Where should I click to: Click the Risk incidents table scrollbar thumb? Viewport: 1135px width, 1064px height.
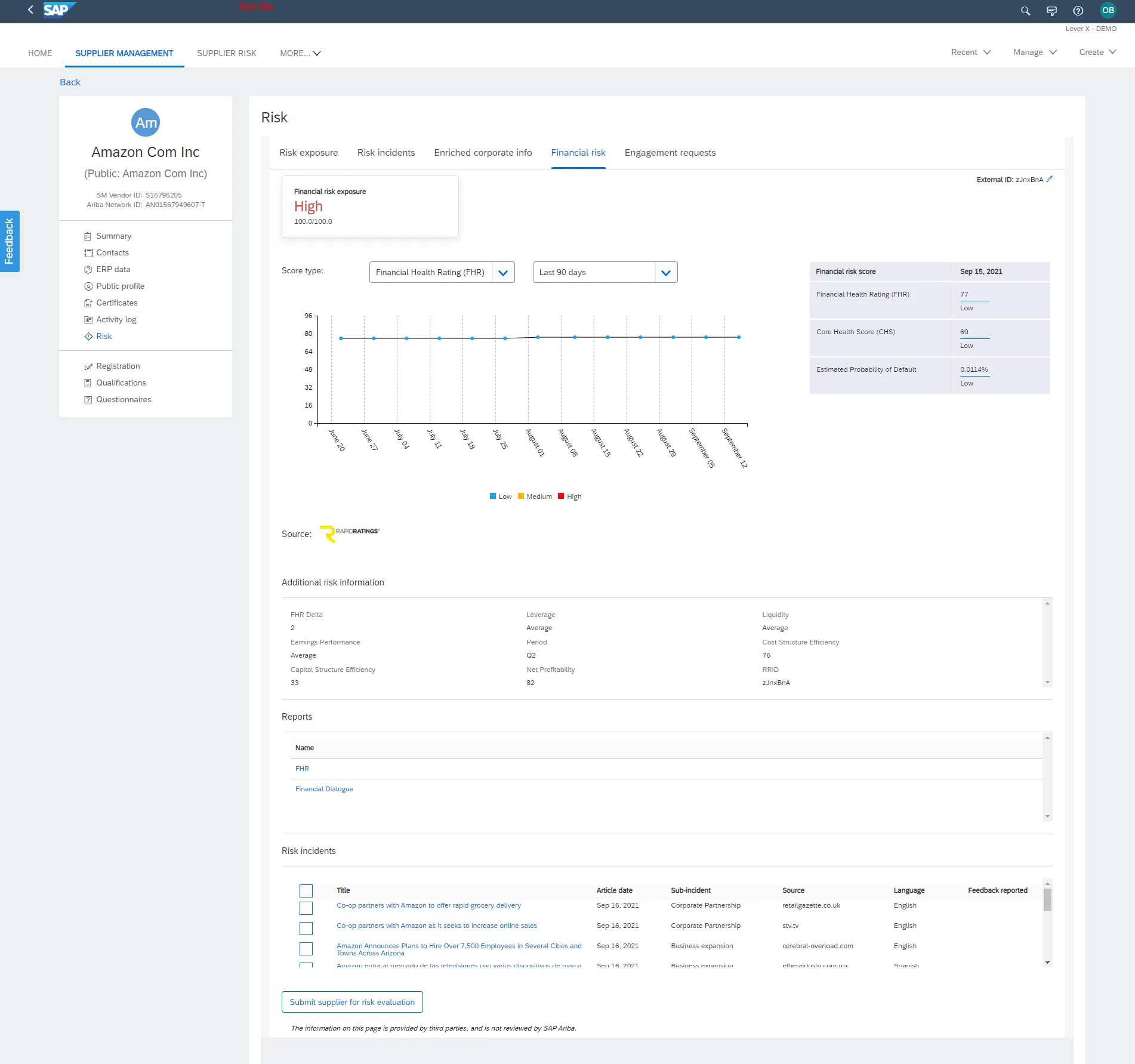(x=1047, y=900)
